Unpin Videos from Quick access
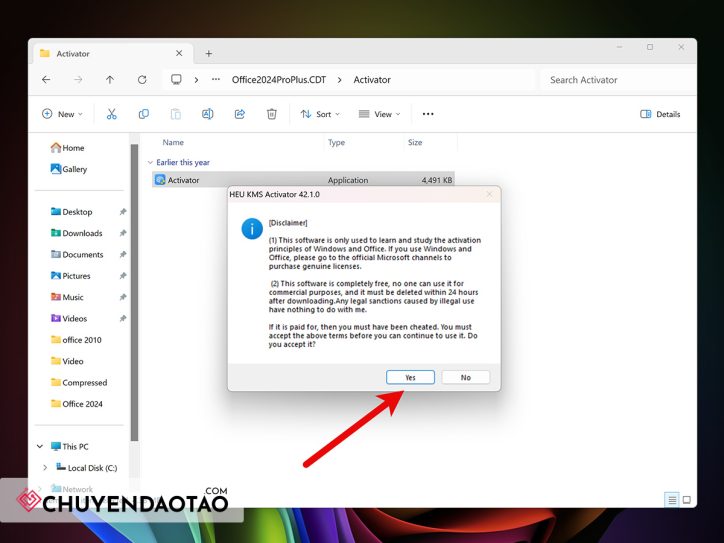Screen dimensions: 724x543 pos(123,319)
